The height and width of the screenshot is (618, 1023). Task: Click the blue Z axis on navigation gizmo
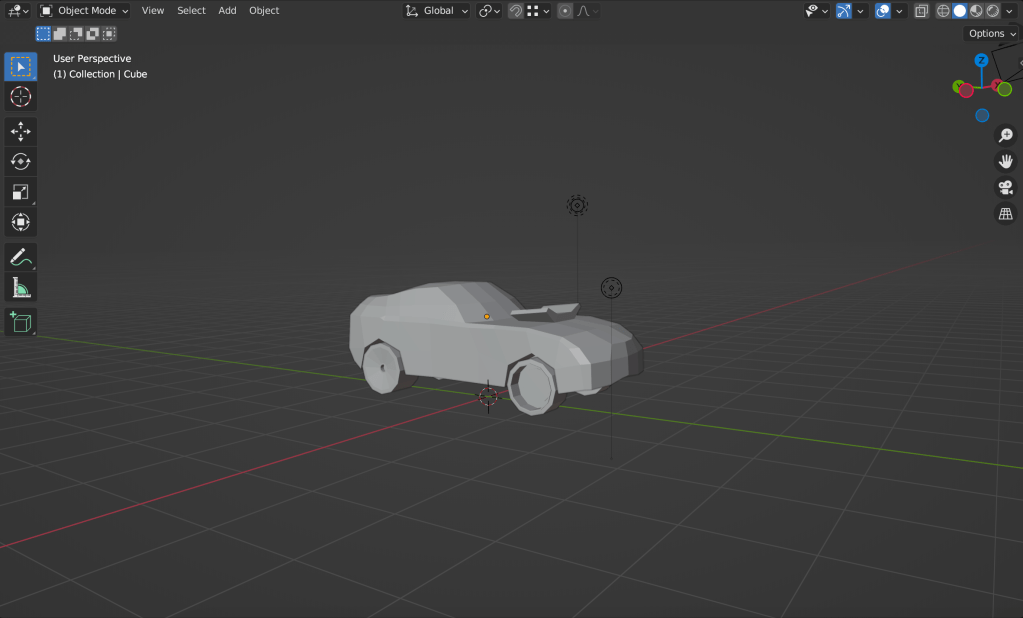[x=982, y=61]
